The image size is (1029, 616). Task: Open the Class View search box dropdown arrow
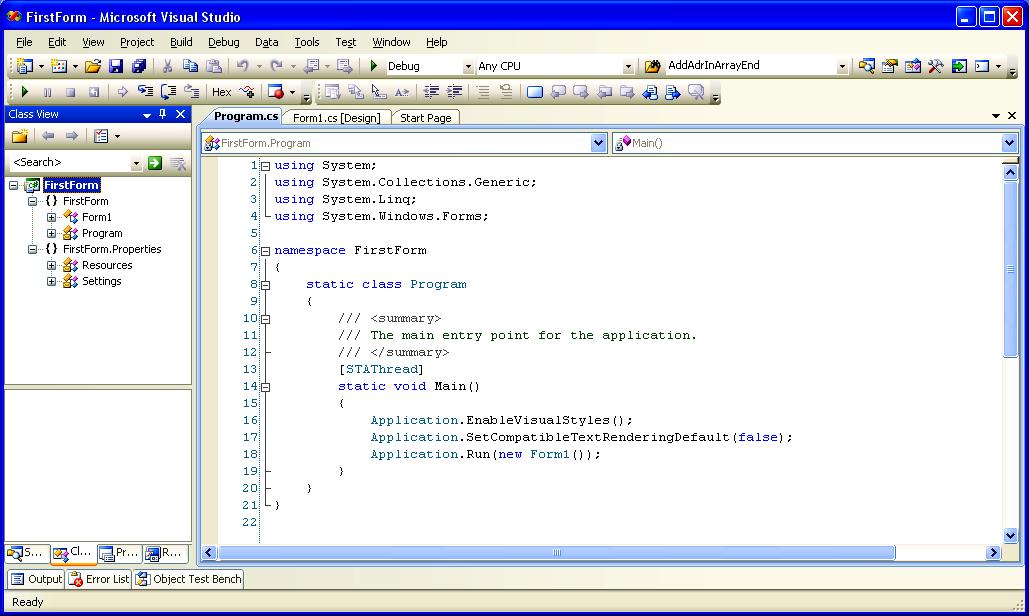coord(136,163)
